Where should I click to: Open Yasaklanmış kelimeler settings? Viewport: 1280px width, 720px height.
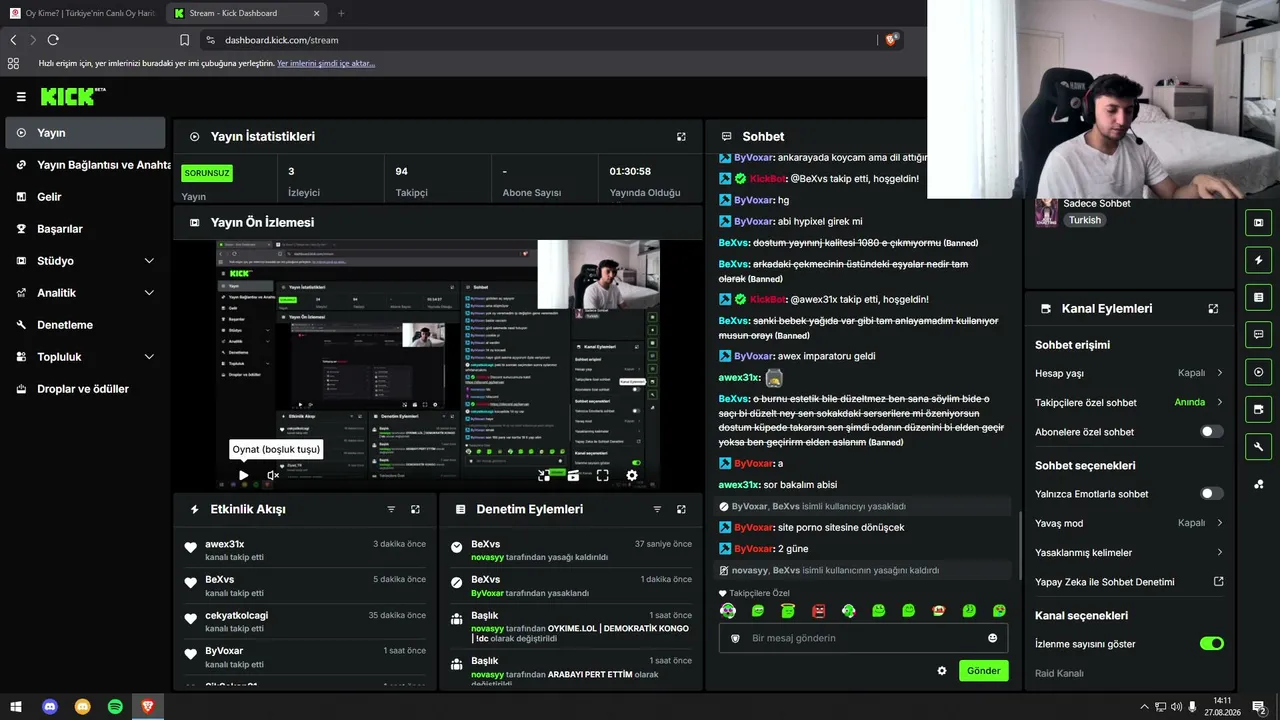pyautogui.click(x=1129, y=552)
